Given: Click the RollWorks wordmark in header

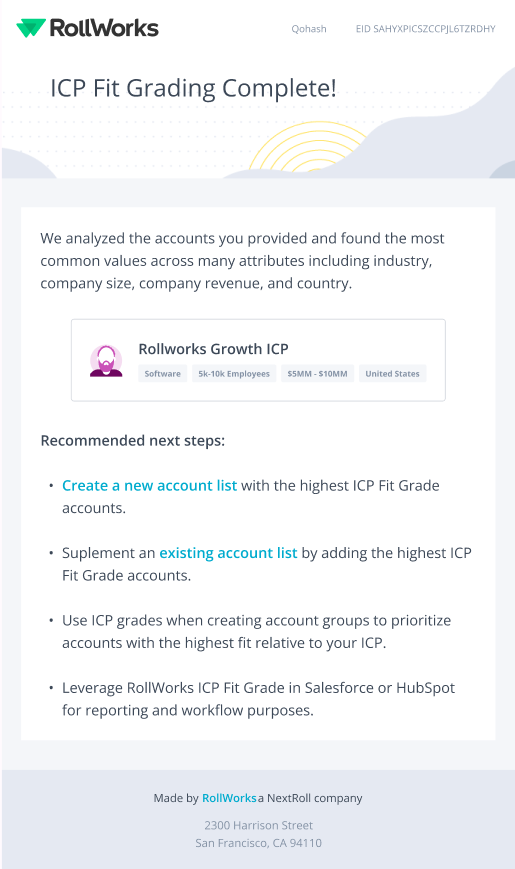Looking at the screenshot, I should click(x=104, y=28).
